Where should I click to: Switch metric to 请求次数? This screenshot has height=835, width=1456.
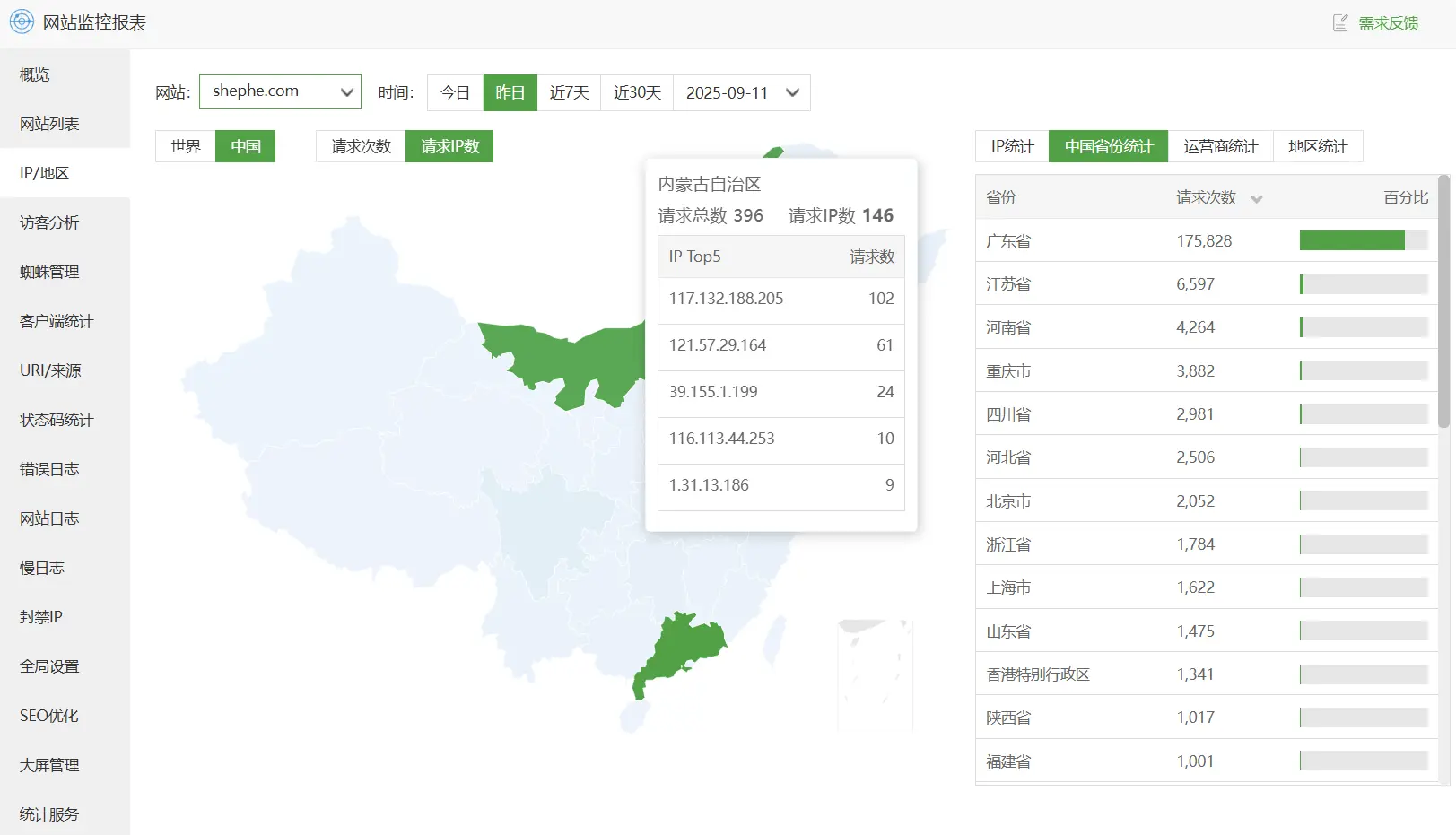click(359, 146)
